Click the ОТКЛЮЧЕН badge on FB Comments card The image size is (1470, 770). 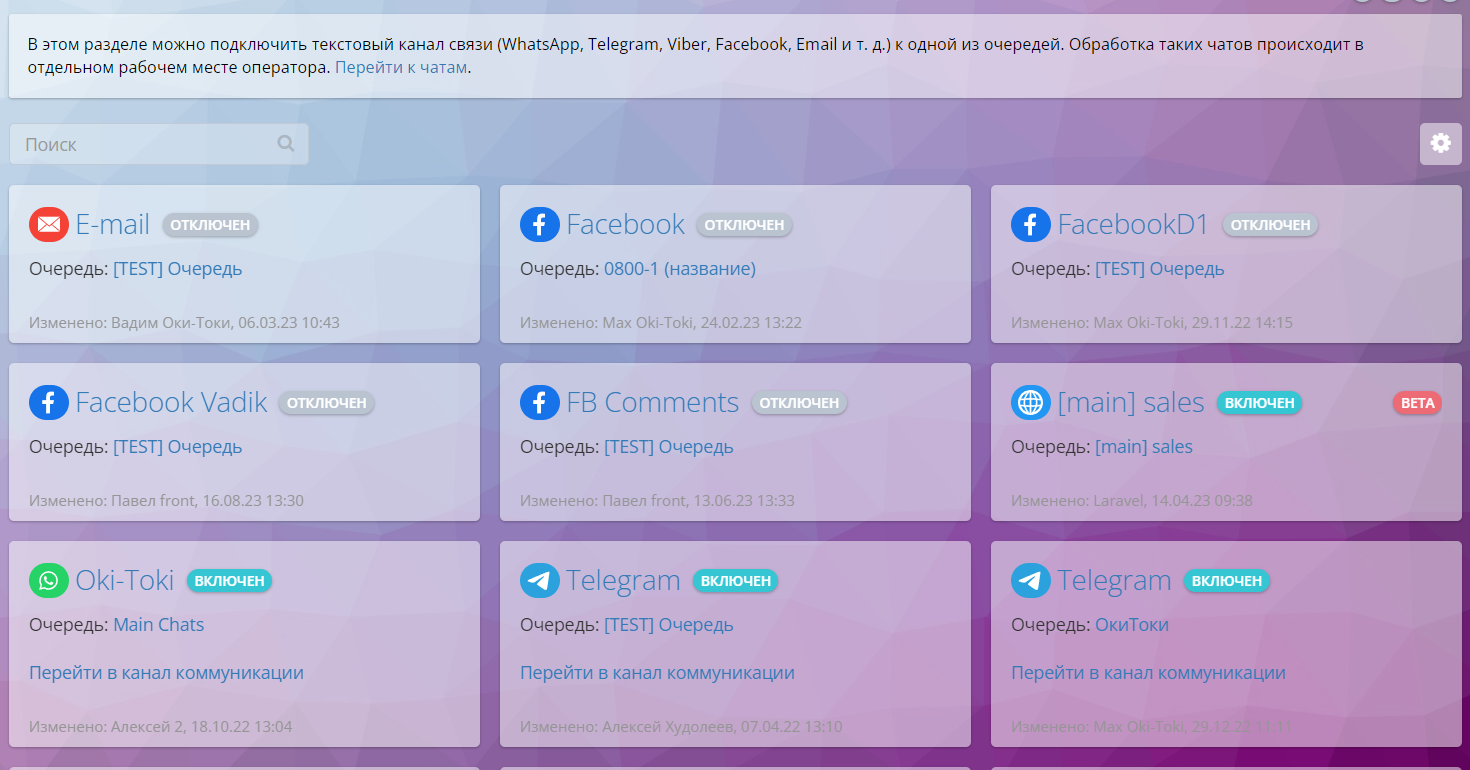[799, 403]
